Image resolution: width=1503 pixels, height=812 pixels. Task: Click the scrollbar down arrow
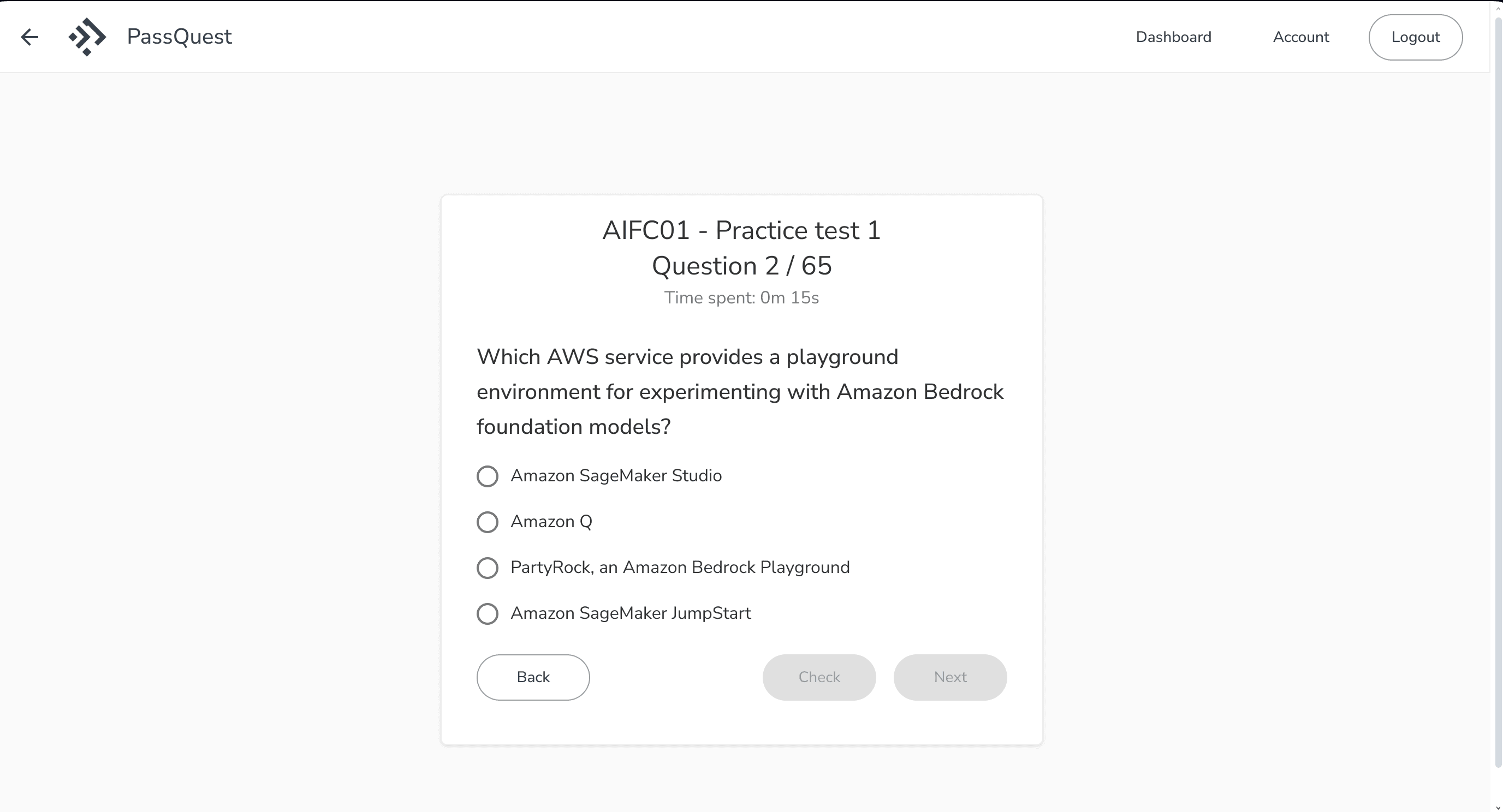1498,808
